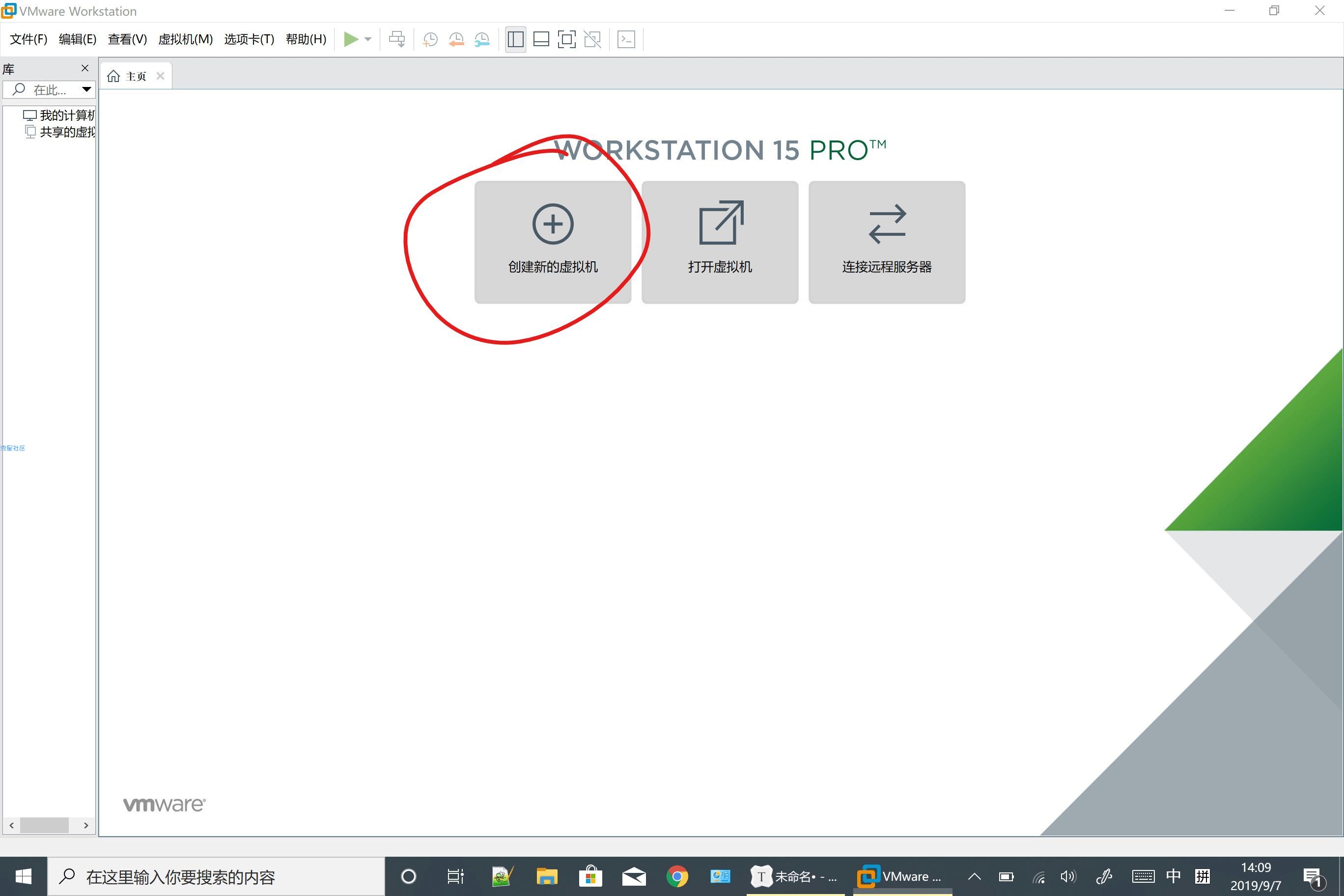Enter full screen mode icon
Screen dimensions: 1344x896
point(567,39)
